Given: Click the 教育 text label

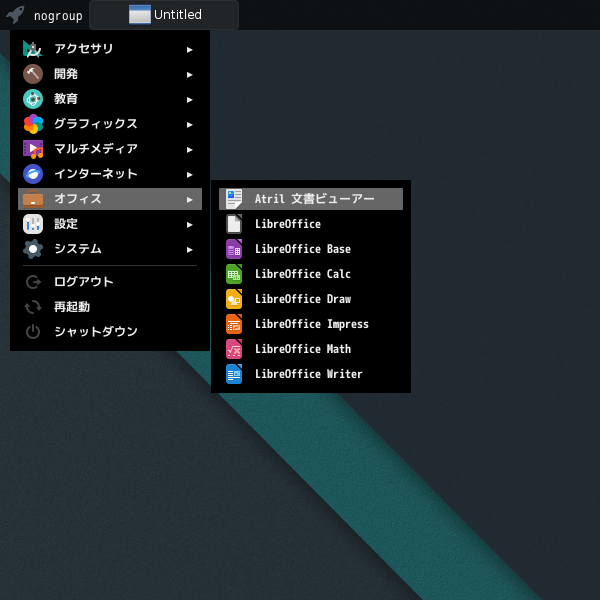Looking at the screenshot, I should (66, 99).
